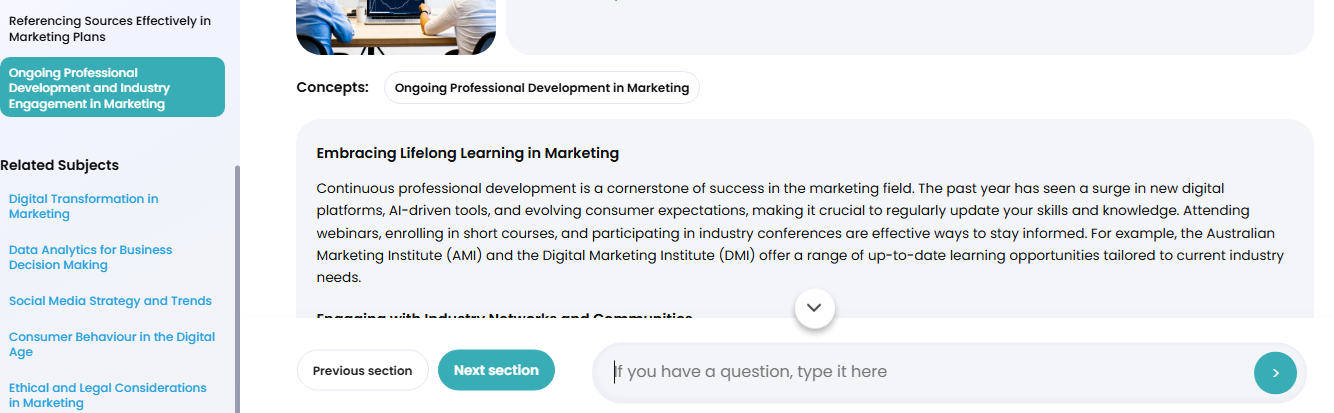Open Ethical and Legal Considerations in Marketing
1334x413 pixels.
107,395
